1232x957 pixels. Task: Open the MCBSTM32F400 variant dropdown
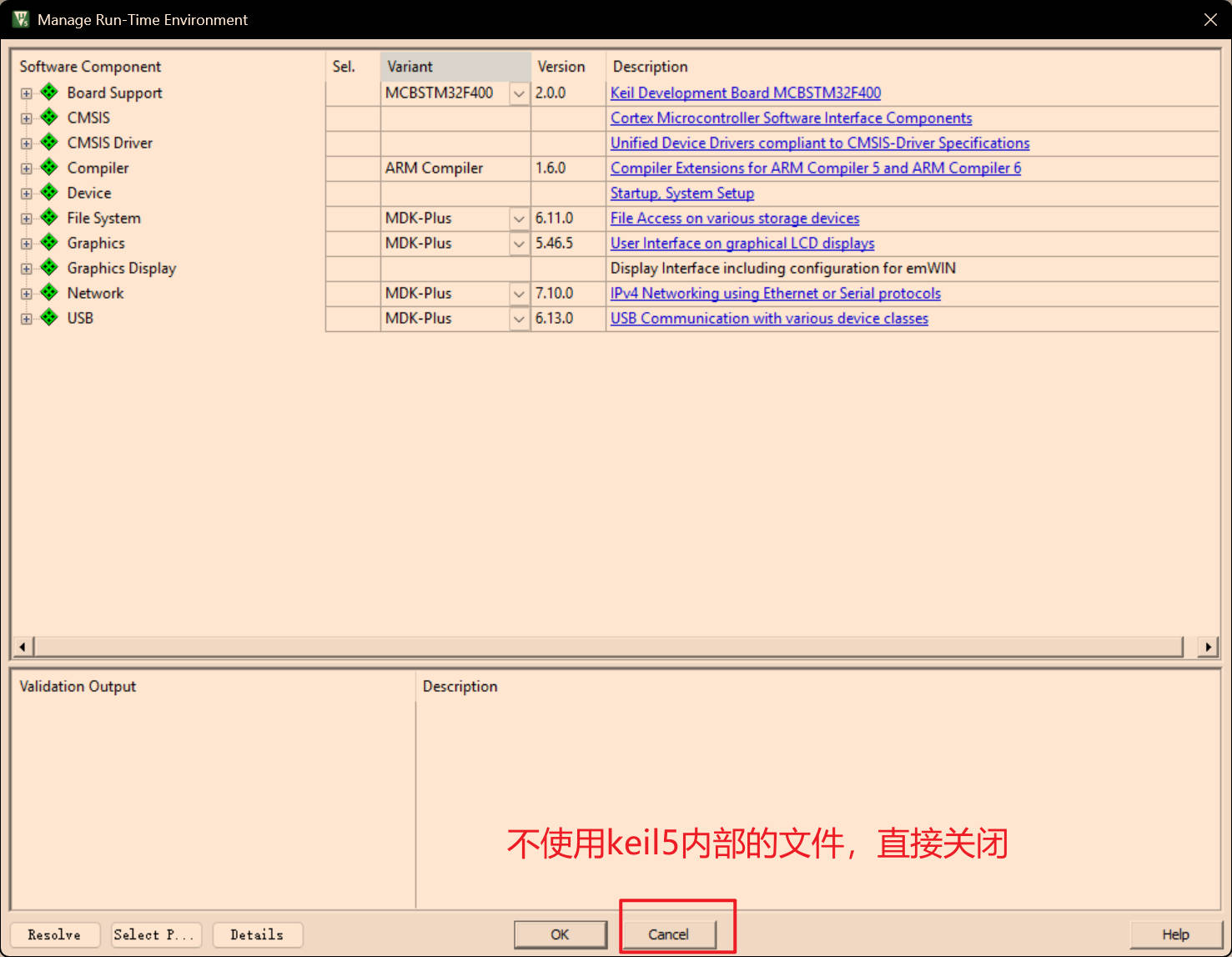pyautogui.click(x=519, y=93)
